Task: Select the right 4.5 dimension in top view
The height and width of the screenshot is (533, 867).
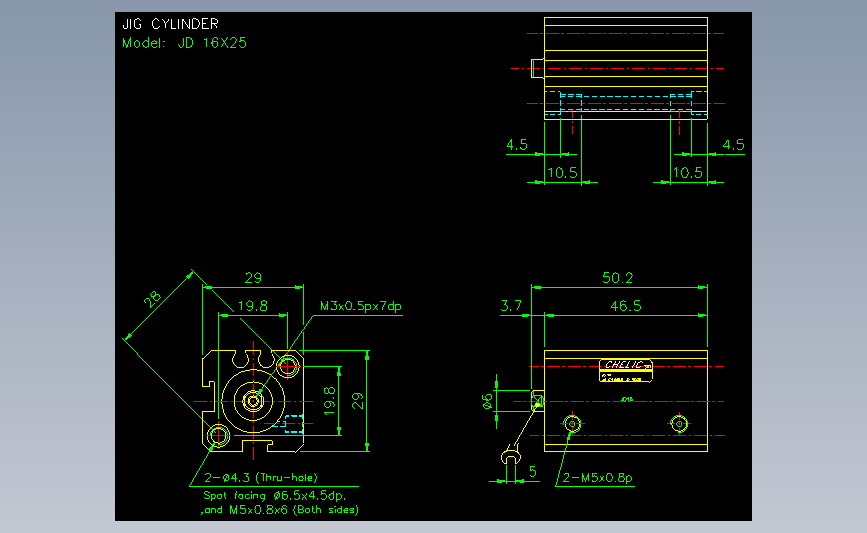Action: 734,145
